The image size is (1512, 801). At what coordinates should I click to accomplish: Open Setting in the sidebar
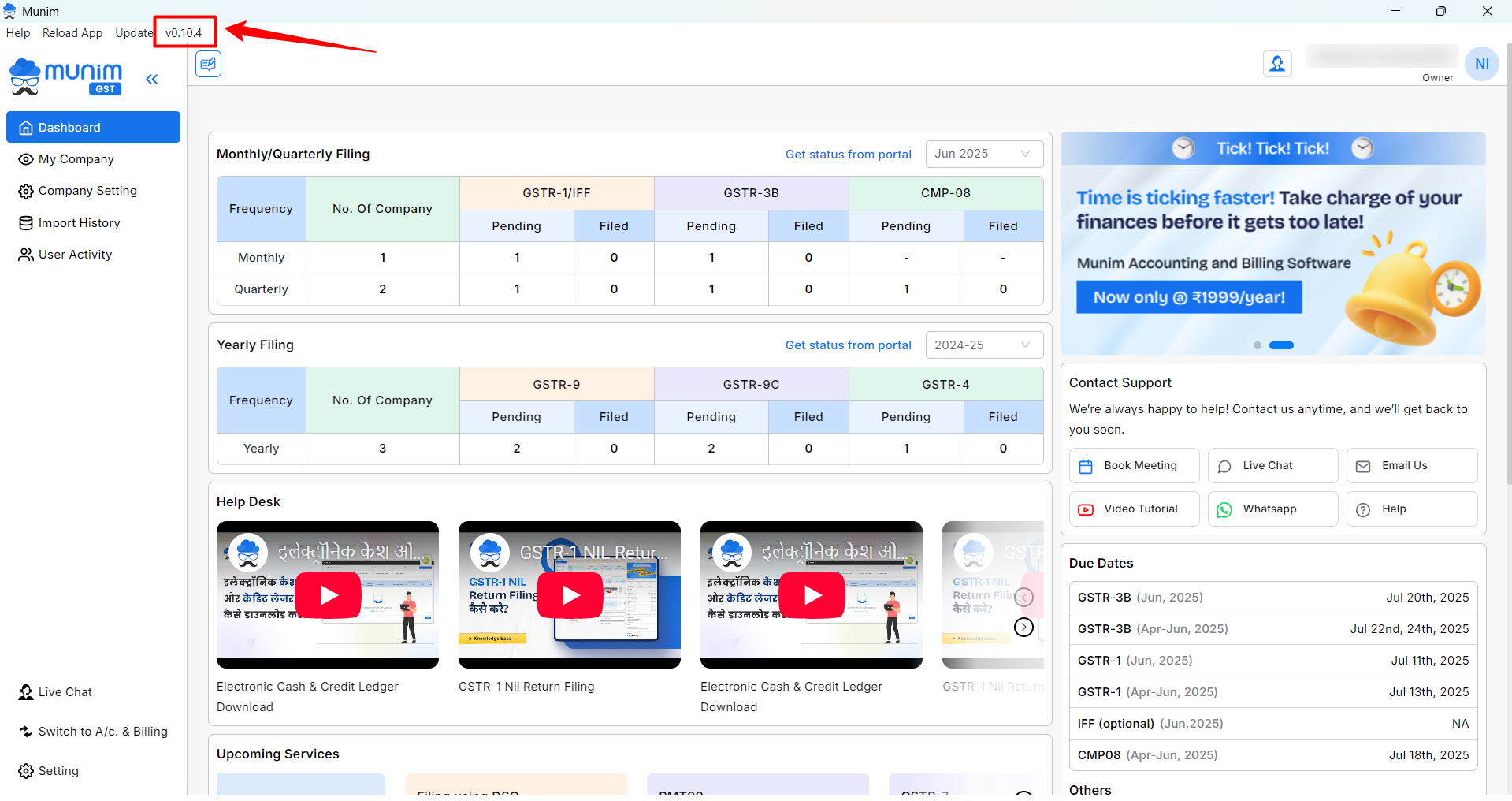click(x=49, y=771)
